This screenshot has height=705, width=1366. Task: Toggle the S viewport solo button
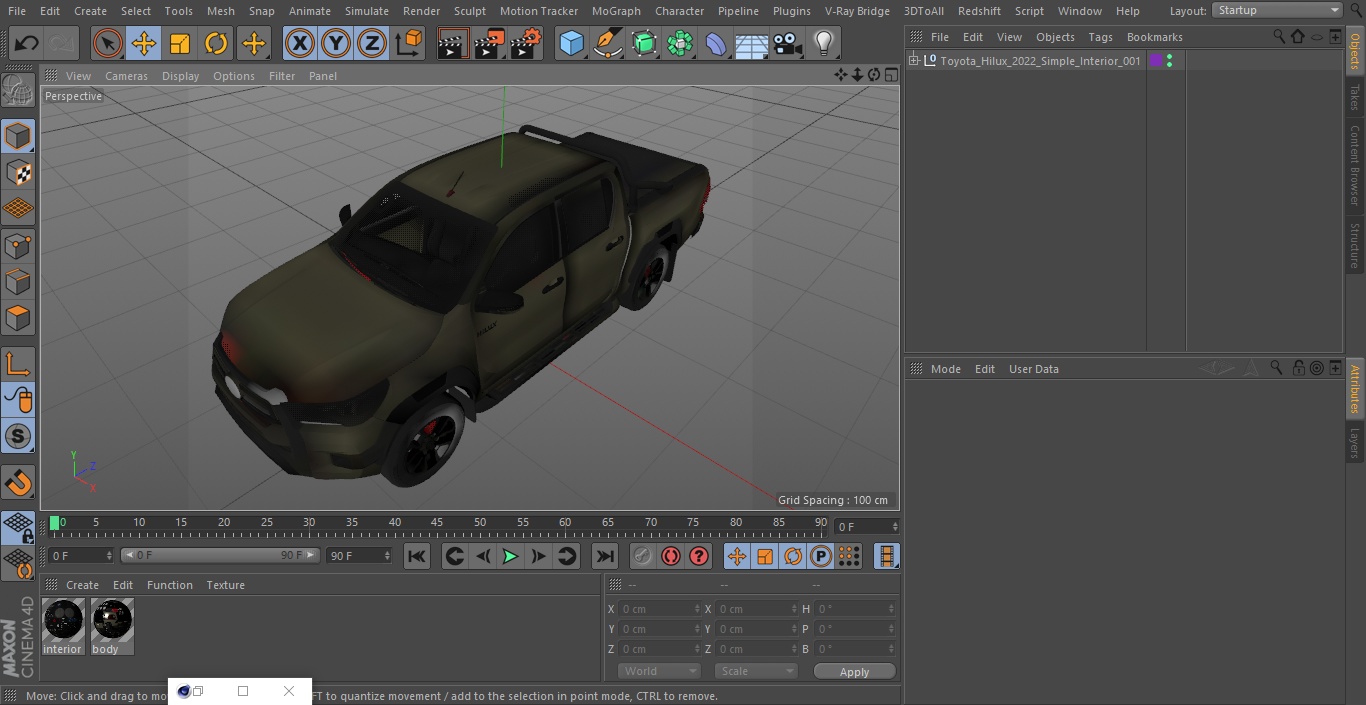click(18, 436)
